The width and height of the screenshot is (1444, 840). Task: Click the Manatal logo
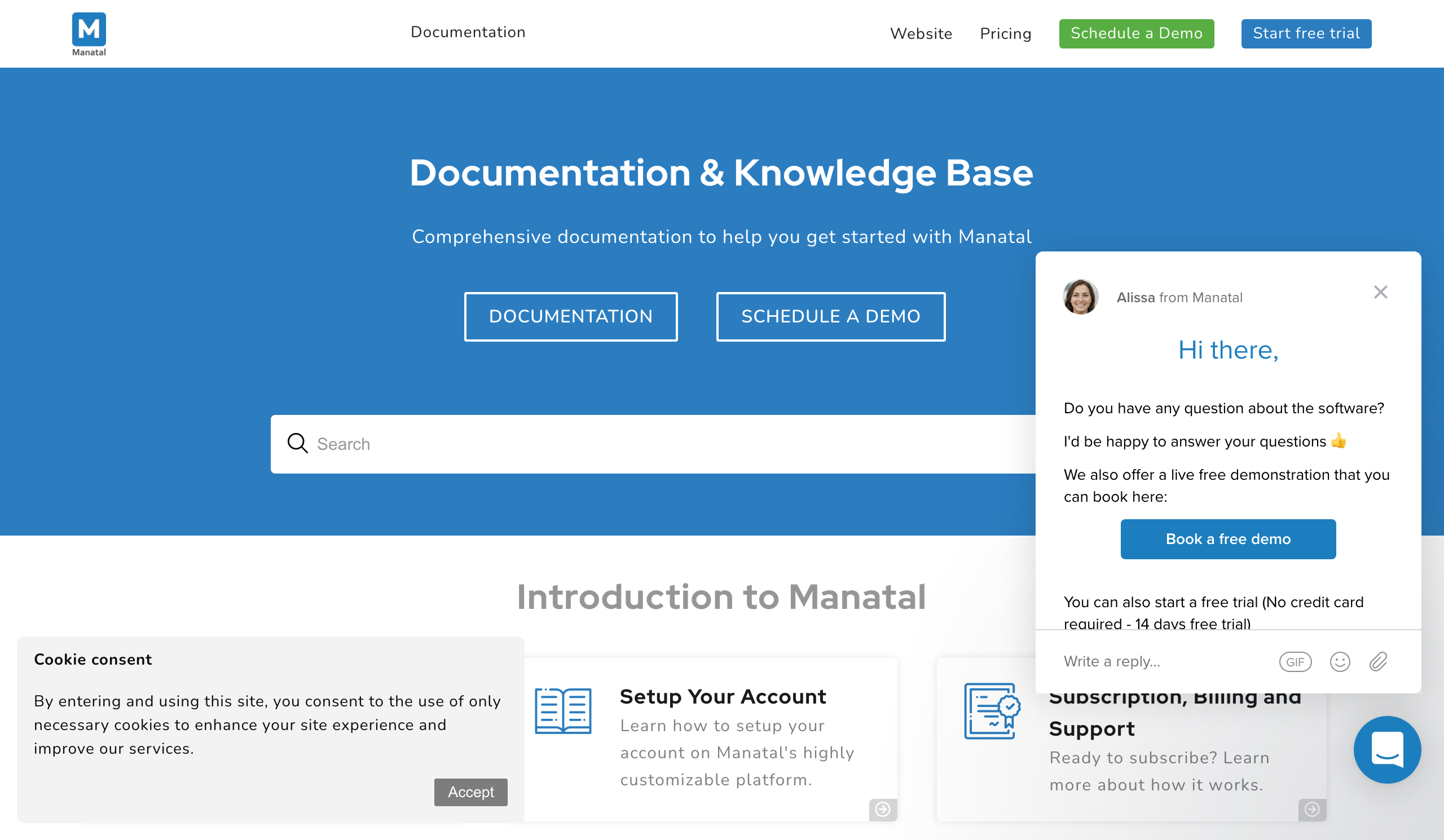click(89, 34)
